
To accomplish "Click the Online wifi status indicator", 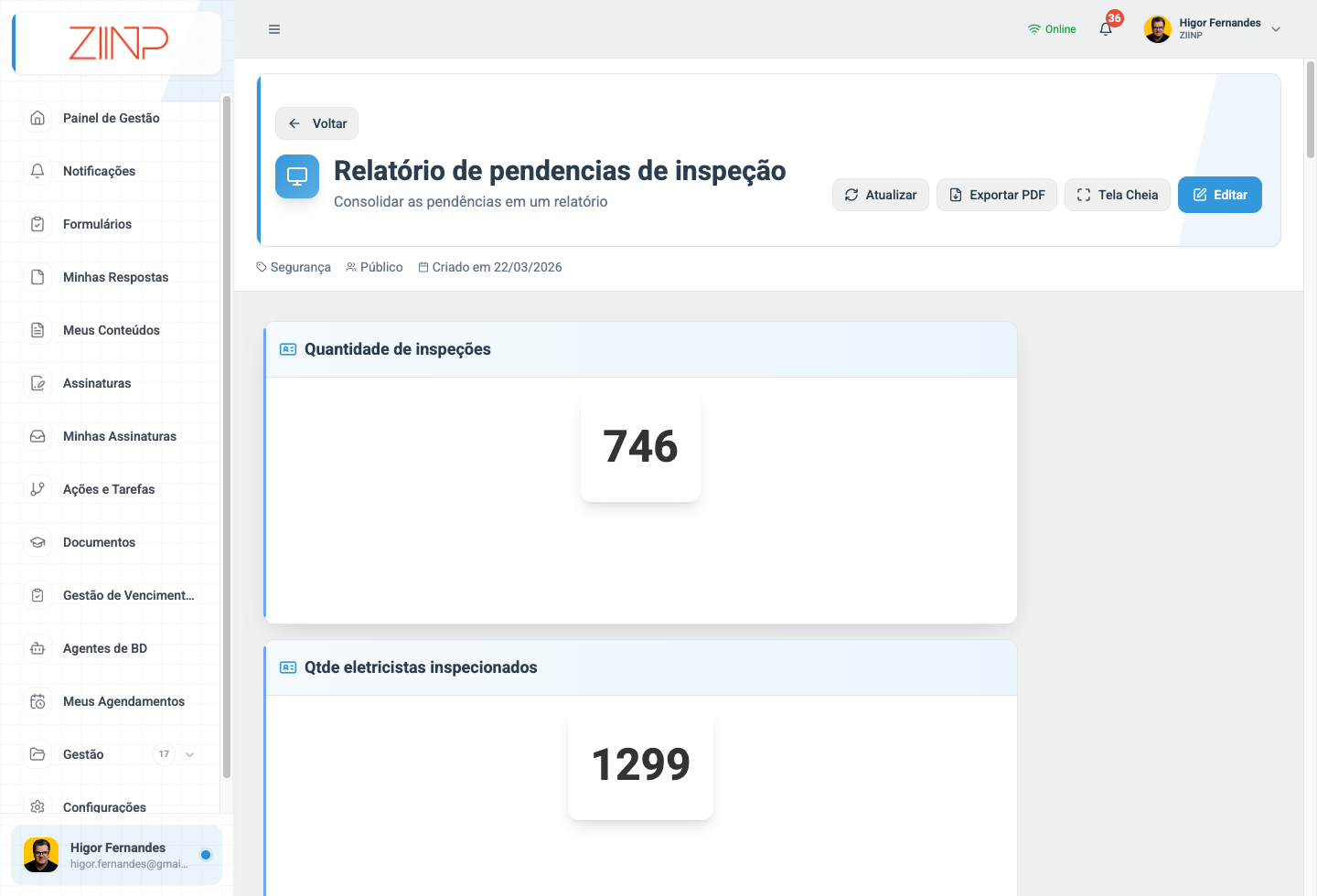I will 1052,29.
